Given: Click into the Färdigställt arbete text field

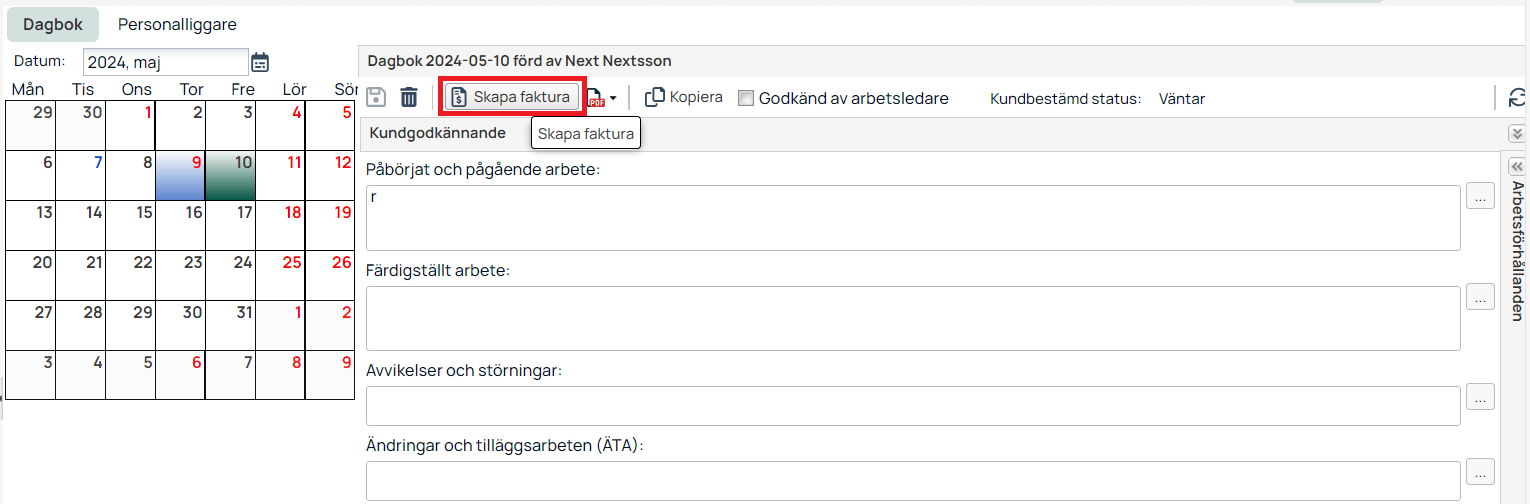Looking at the screenshot, I should (913, 318).
